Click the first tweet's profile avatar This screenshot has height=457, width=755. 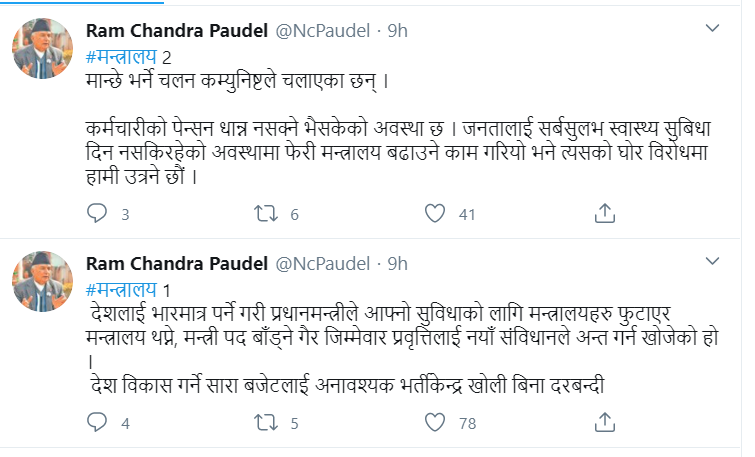[41, 48]
